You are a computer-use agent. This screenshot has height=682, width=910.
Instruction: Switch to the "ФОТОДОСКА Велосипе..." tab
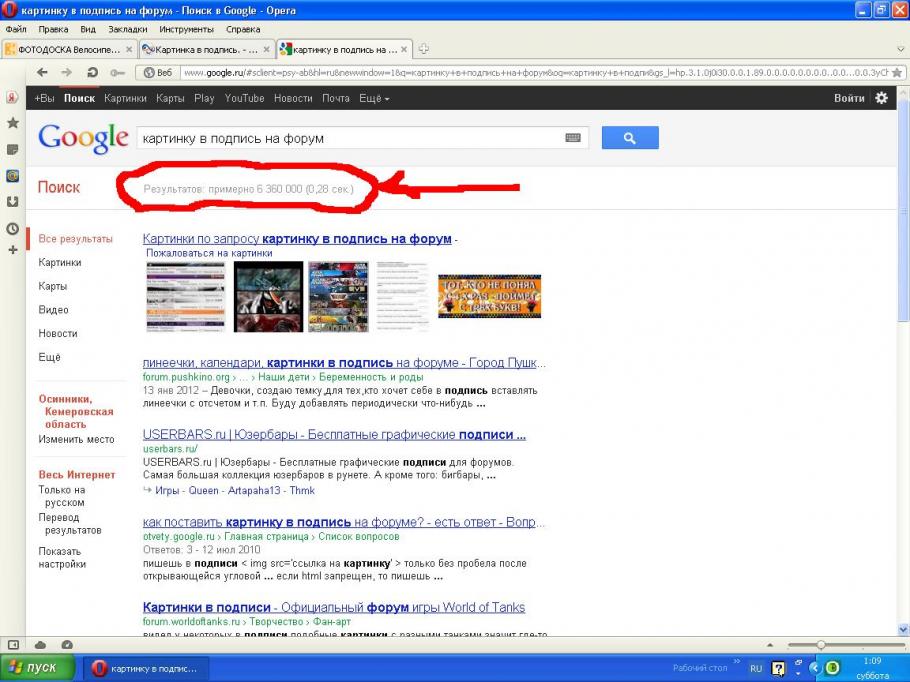pyautogui.click(x=66, y=49)
